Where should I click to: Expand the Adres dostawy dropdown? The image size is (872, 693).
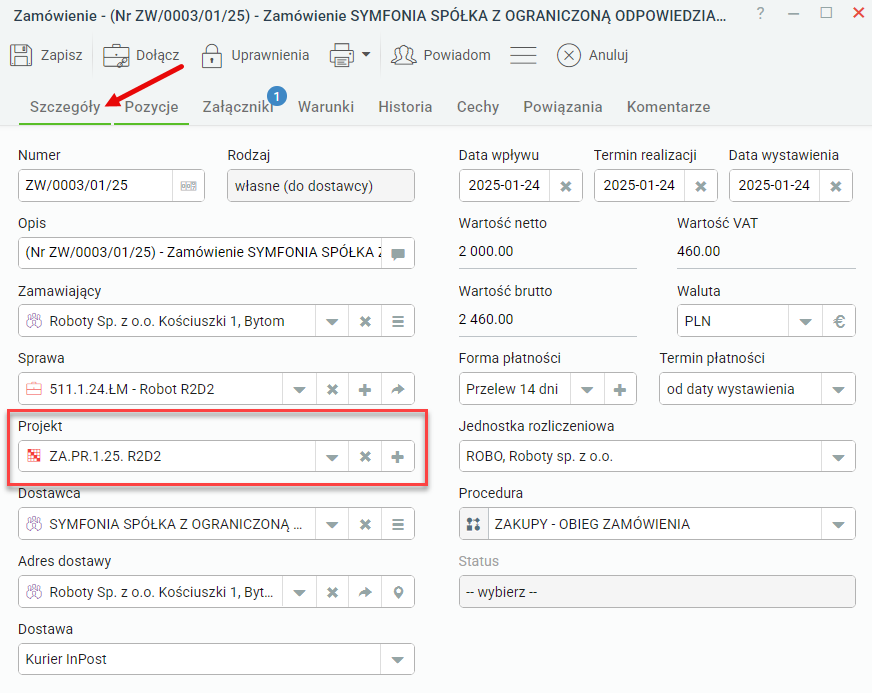(299, 592)
